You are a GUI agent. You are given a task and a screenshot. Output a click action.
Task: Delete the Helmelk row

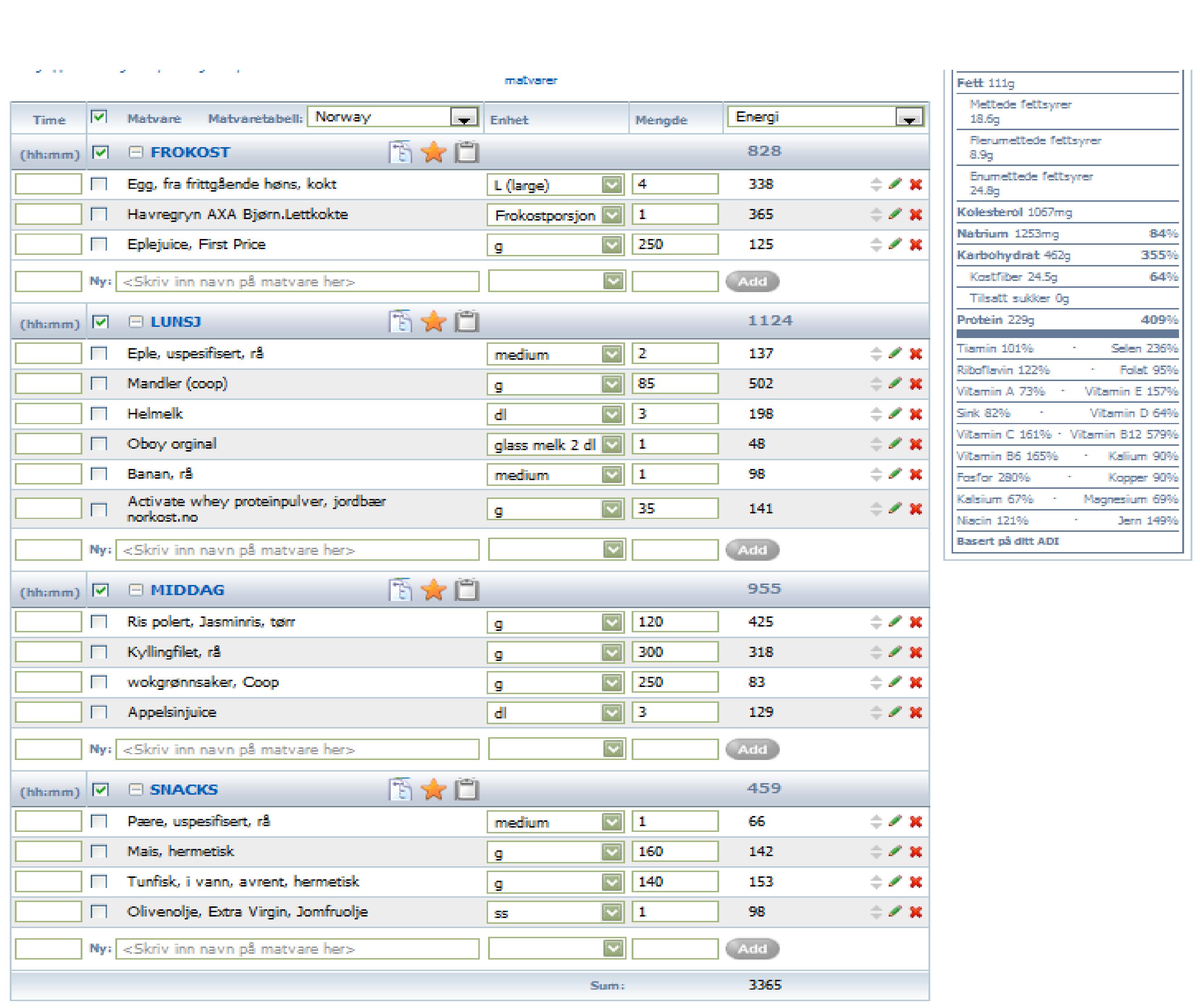(x=916, y=414)
